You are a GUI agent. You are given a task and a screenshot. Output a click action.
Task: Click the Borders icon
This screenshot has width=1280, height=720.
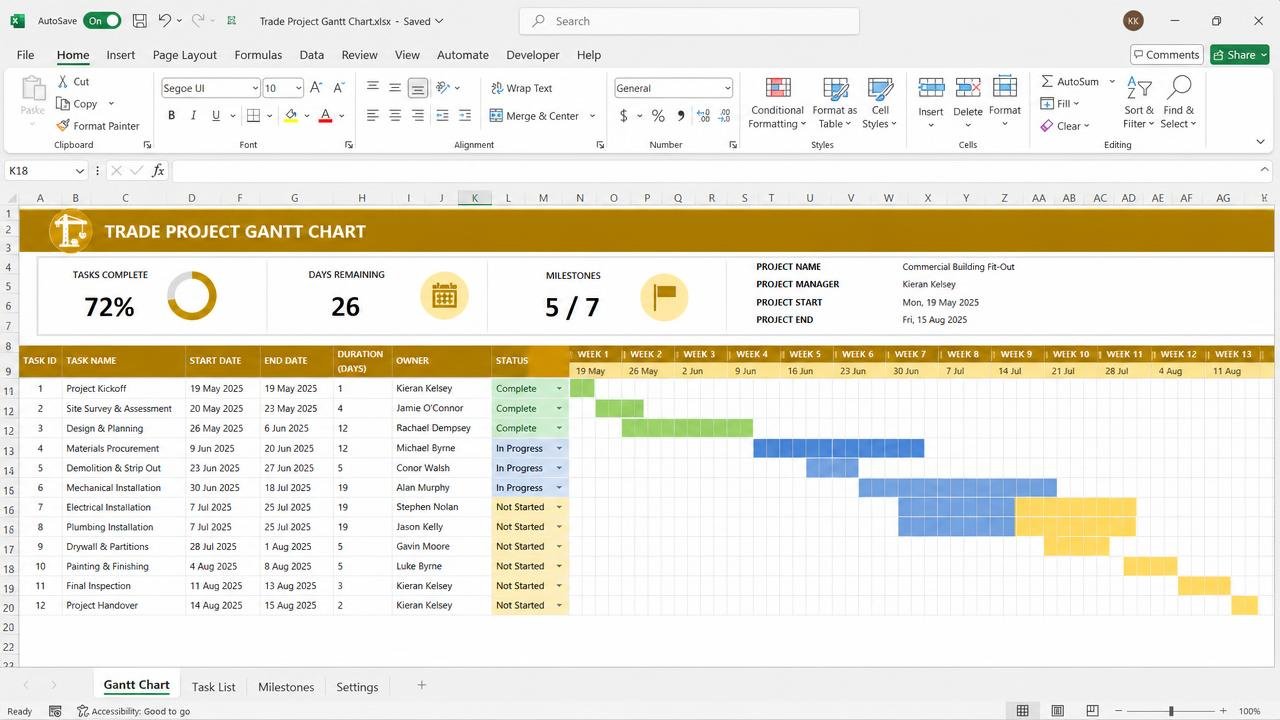pyautogui.click(x=254, y=116)
